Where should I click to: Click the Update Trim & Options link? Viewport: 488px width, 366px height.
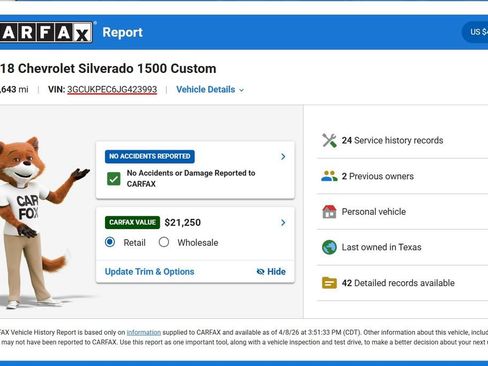tap(149, 272)
